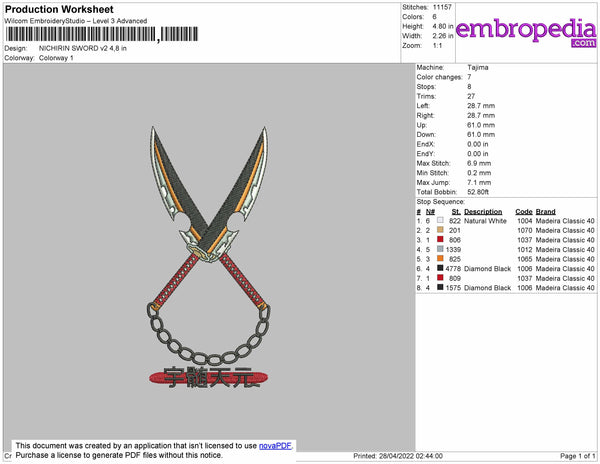Image resolution: width=600 pixels, height=464 pixels.
Task: Click the tan swatch beside stitch count 201
Action: (440, 230)
